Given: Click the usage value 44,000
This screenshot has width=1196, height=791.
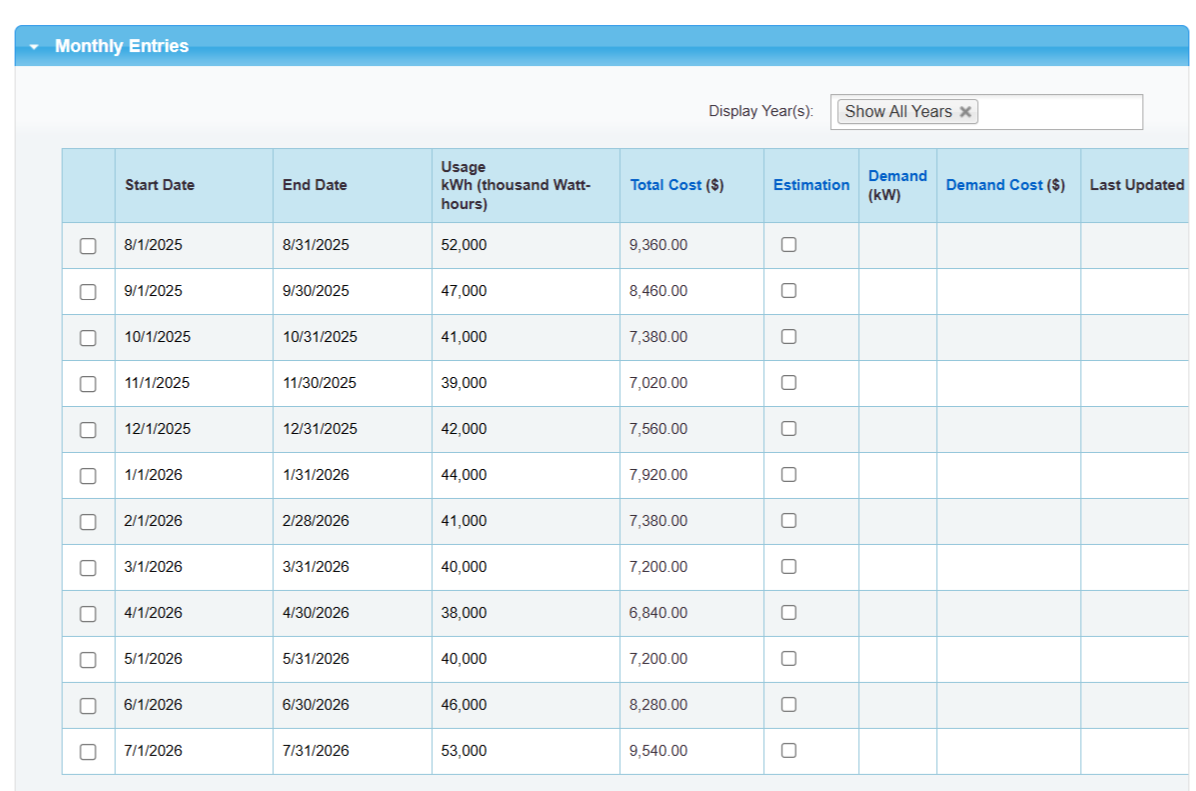Looking at the screenshot, I should click(x=464, y=474).
